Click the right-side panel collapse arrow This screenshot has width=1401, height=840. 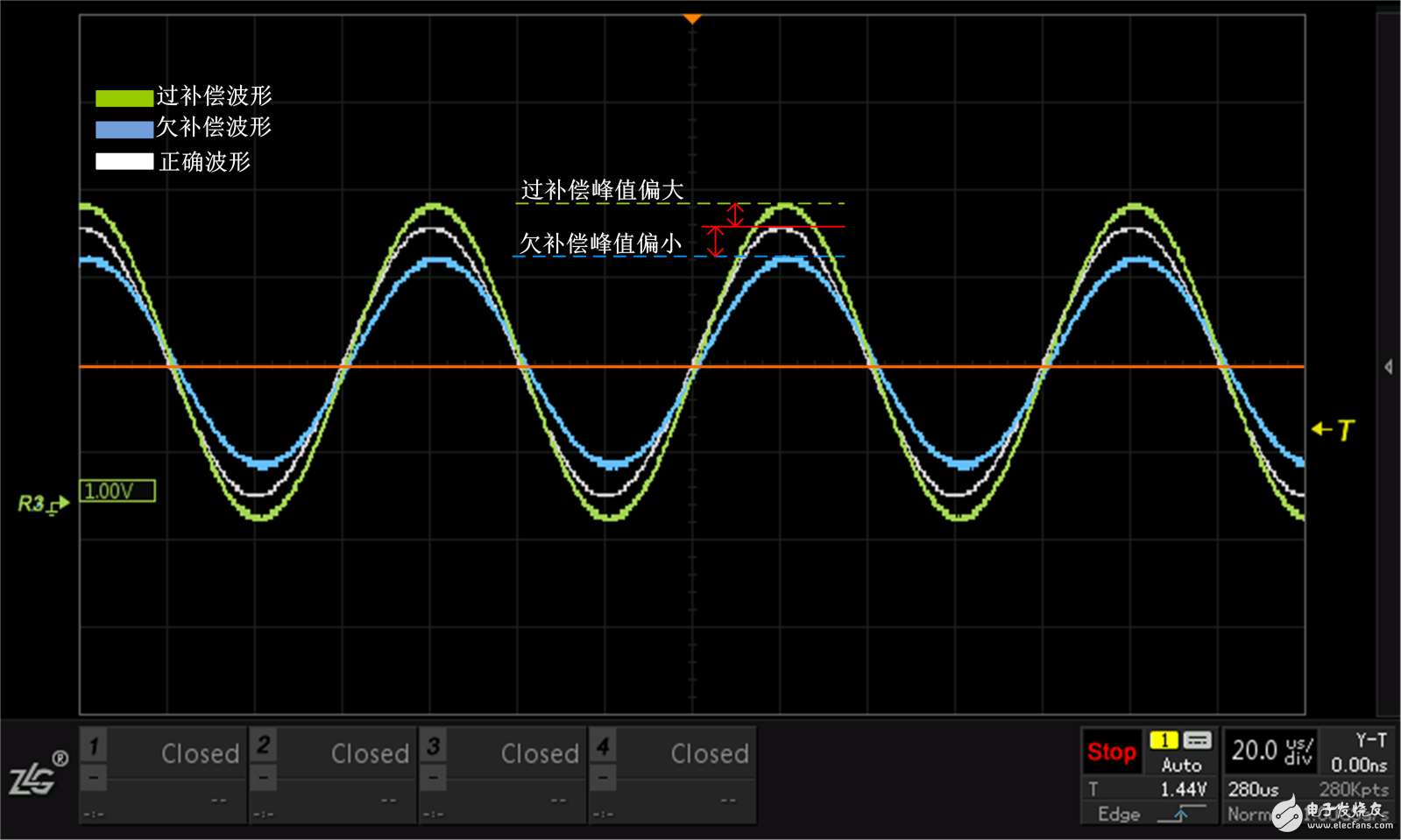pyautogui.click(x=1389, y=367)
